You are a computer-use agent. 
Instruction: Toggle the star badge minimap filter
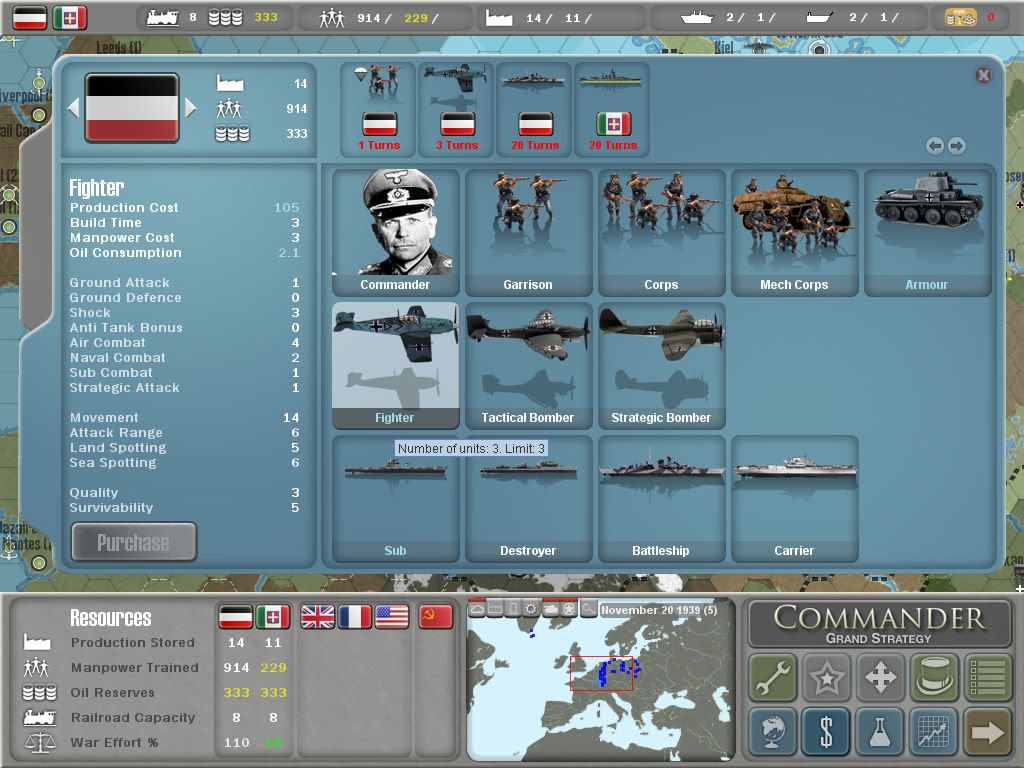coord(569,609)
